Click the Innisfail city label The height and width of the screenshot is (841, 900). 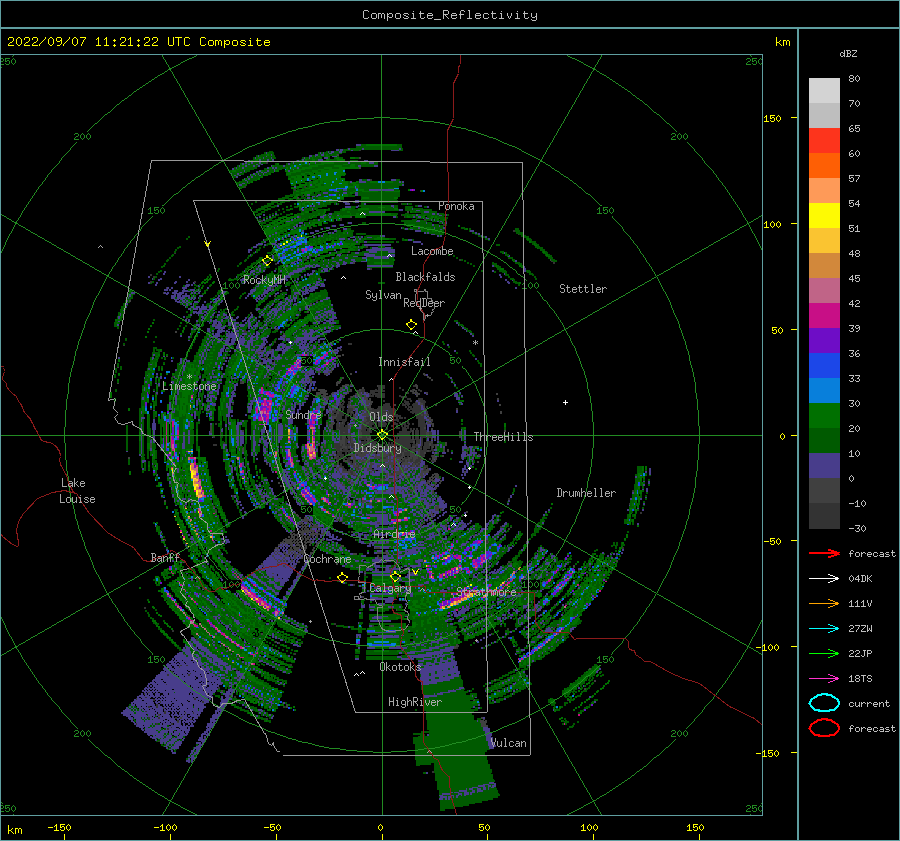click(x=404, y=362)
